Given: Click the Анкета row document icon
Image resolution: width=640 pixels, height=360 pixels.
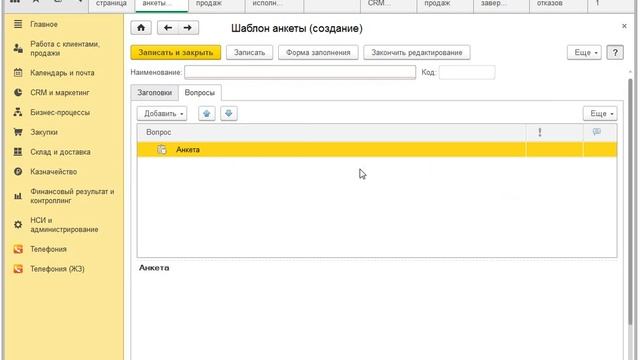Looking at the screenshot, I should [162, 150].
